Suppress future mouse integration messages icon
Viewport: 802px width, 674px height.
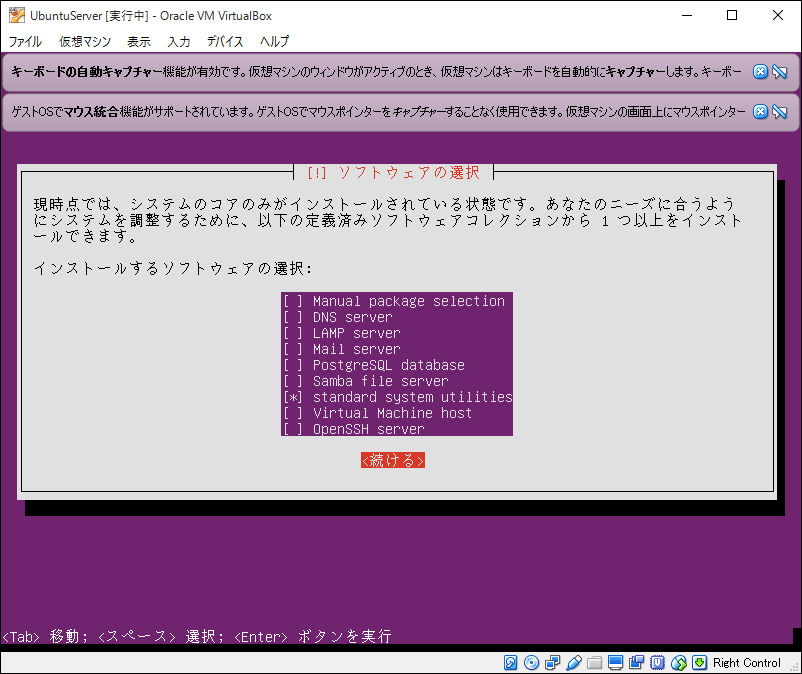(x=780, y=111)
